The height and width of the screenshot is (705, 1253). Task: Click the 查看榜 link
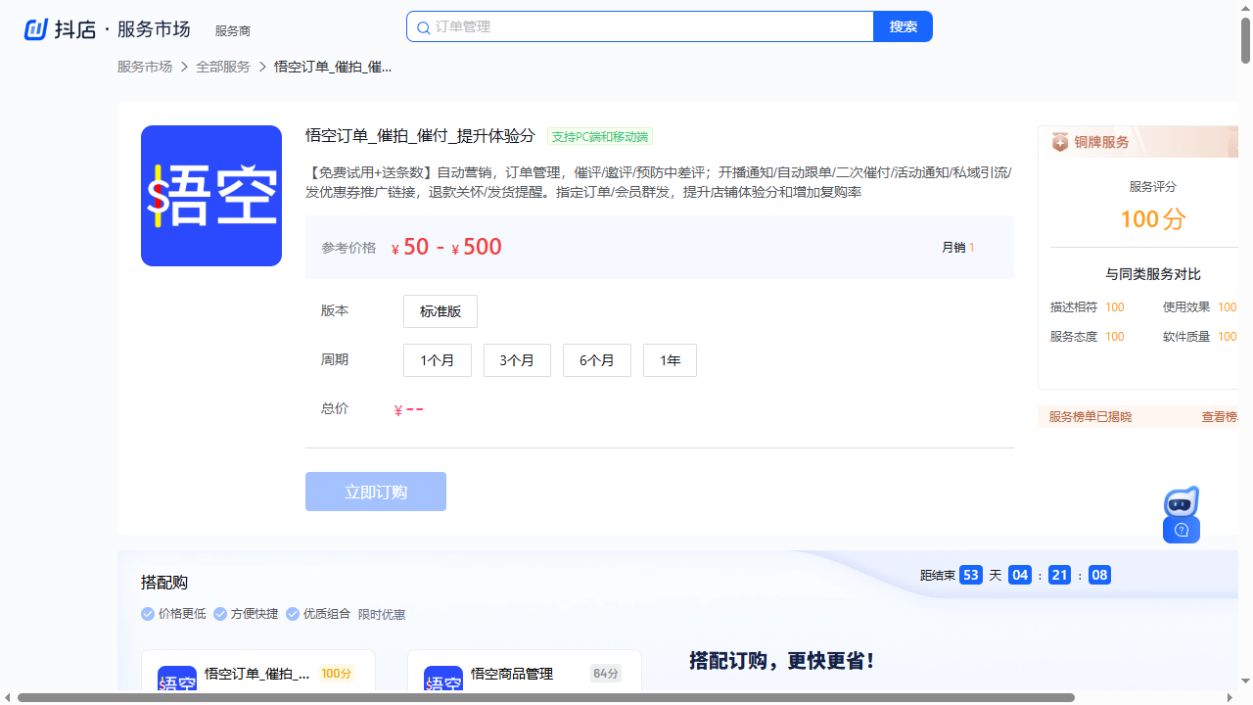pos(1219,417)
